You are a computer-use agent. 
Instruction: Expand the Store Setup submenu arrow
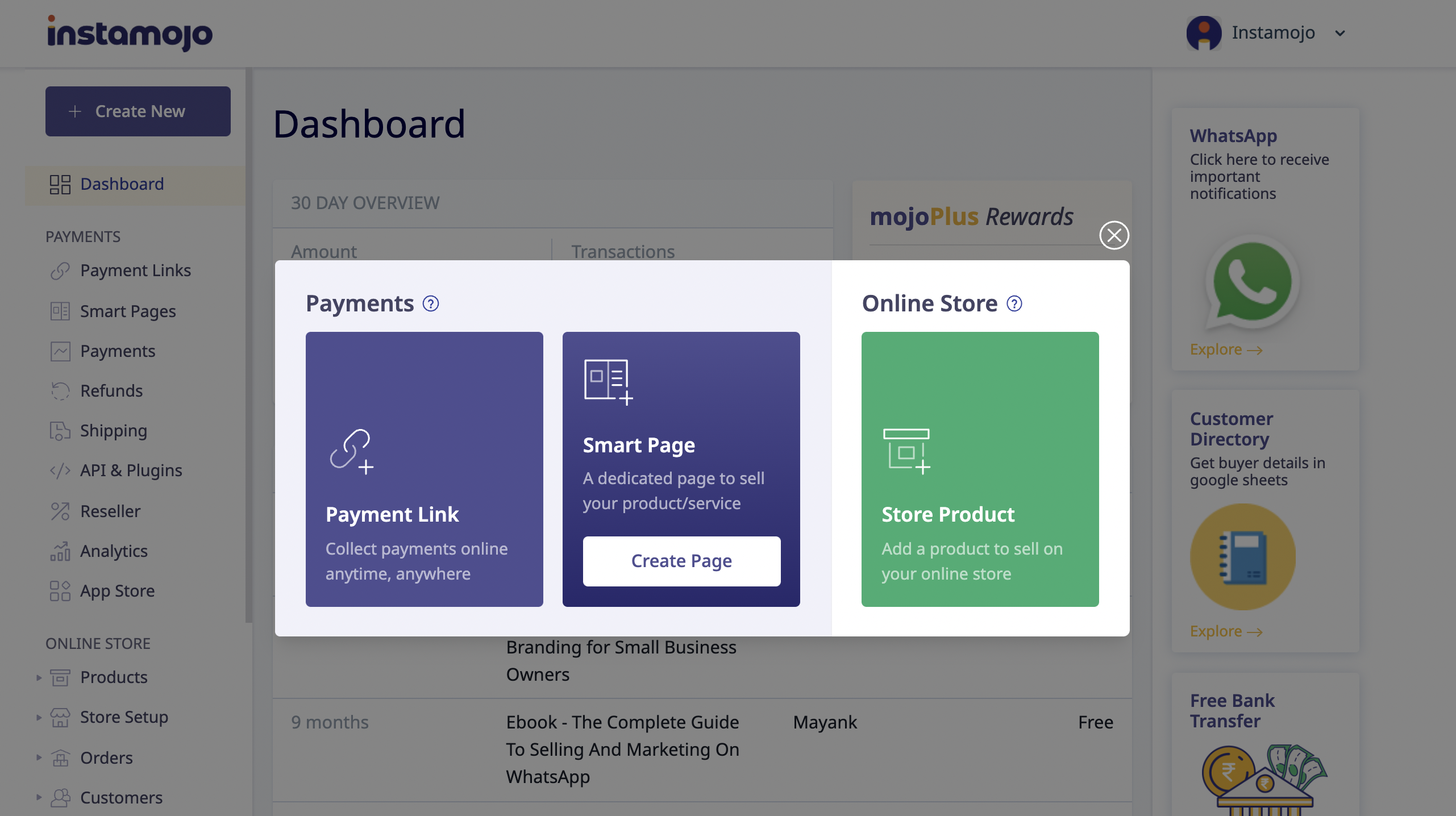(x=39, y=717)
